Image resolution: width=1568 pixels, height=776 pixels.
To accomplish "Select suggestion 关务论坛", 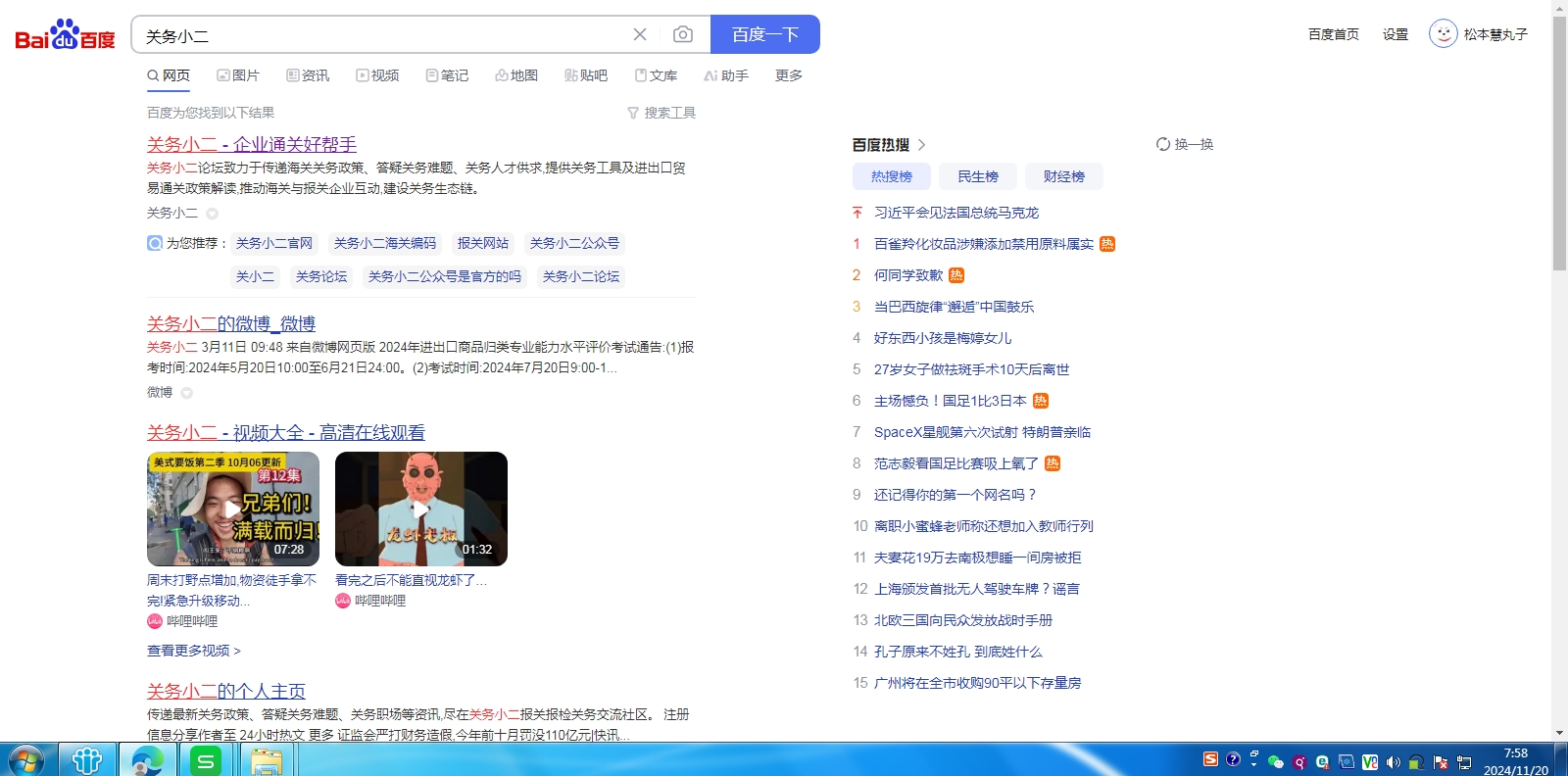I will coord(321,276).
